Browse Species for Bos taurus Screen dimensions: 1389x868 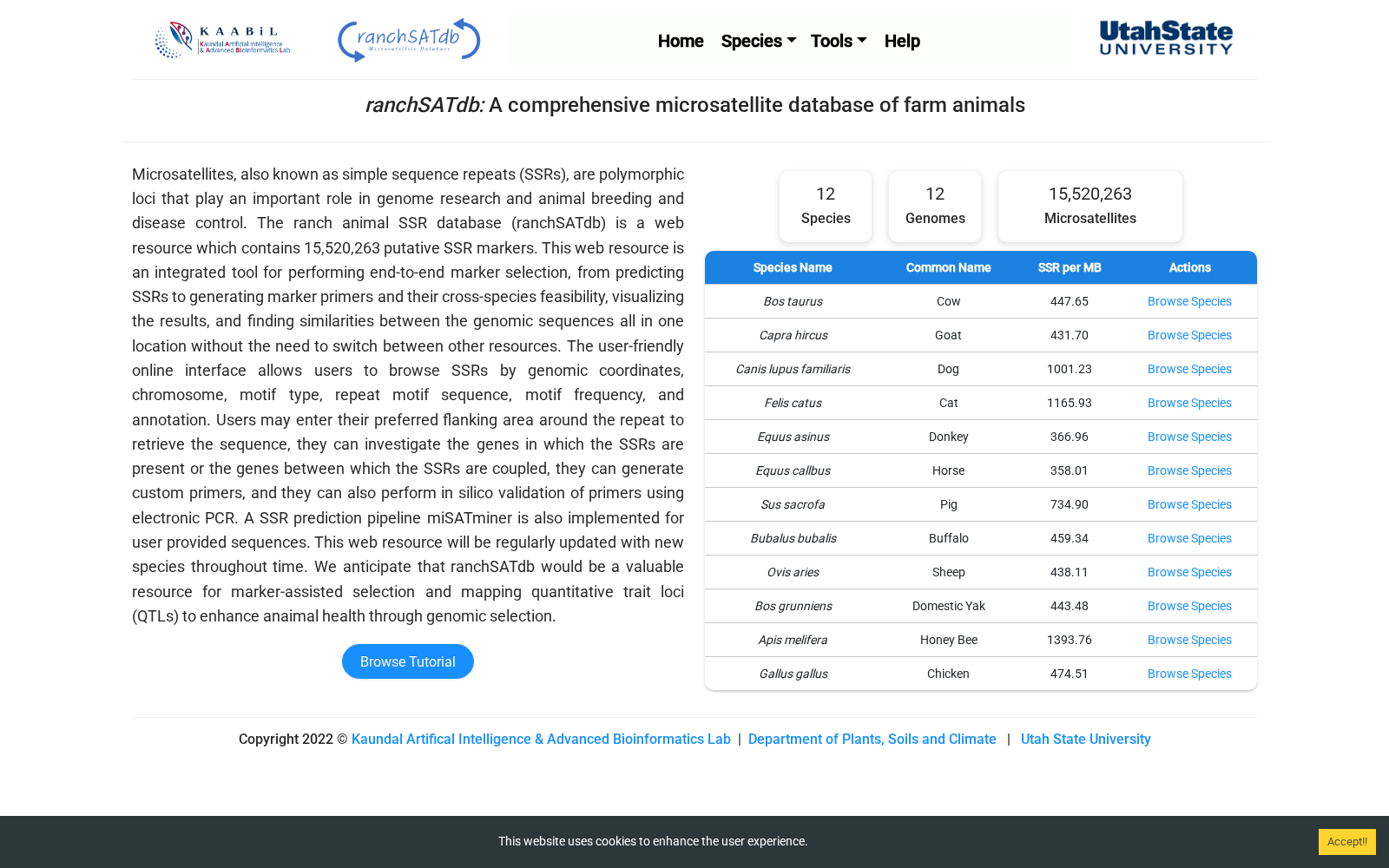tap(1189, 301)
